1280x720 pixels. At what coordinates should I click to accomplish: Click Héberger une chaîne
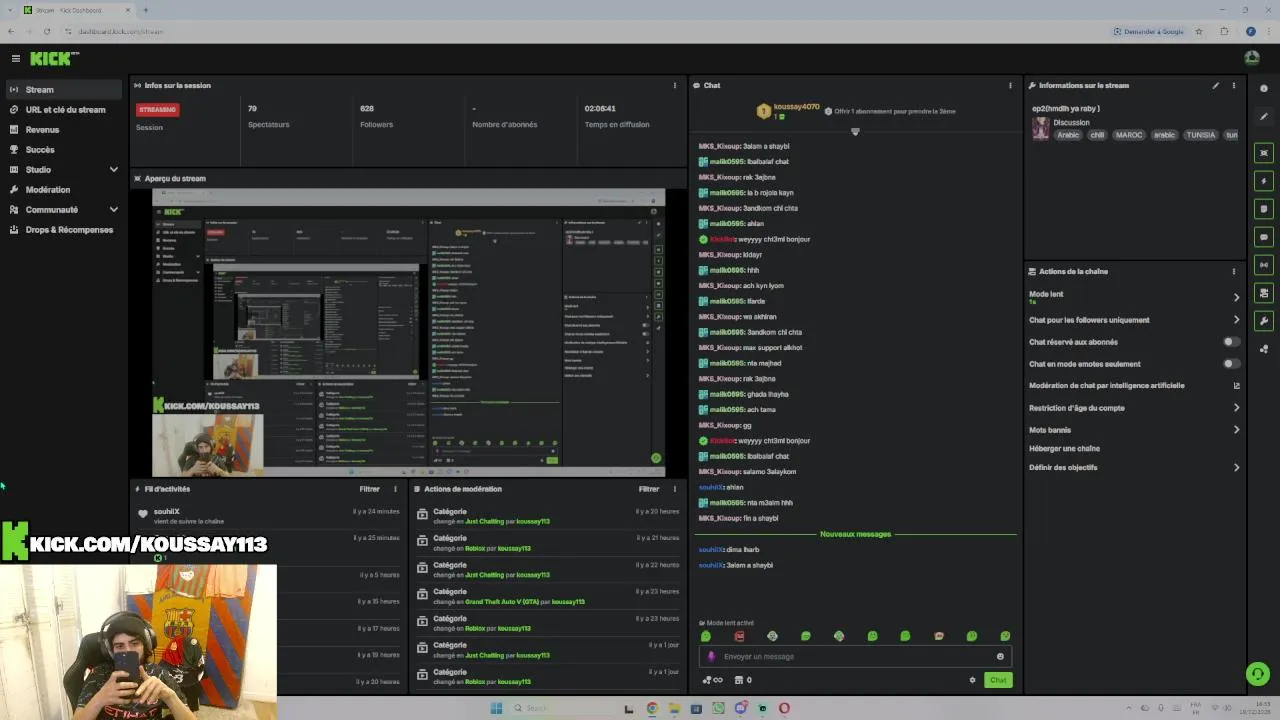[x=1064, y=449]
